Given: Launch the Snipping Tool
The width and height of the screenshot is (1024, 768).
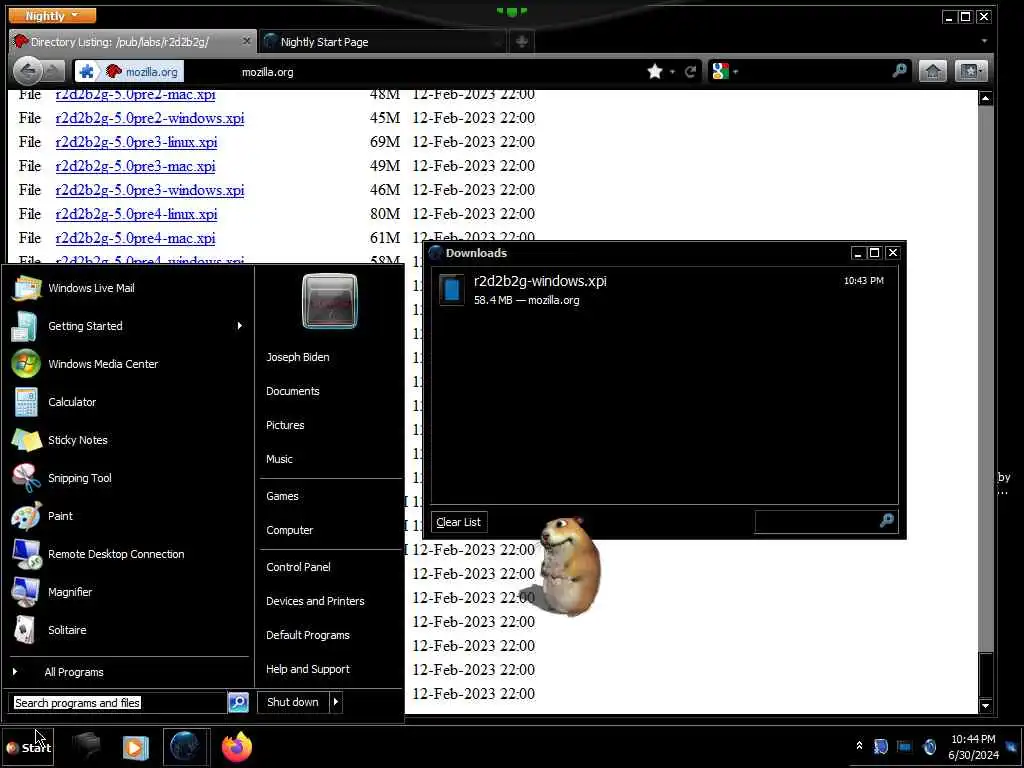Looking at the screenshot, I should 127,478.
